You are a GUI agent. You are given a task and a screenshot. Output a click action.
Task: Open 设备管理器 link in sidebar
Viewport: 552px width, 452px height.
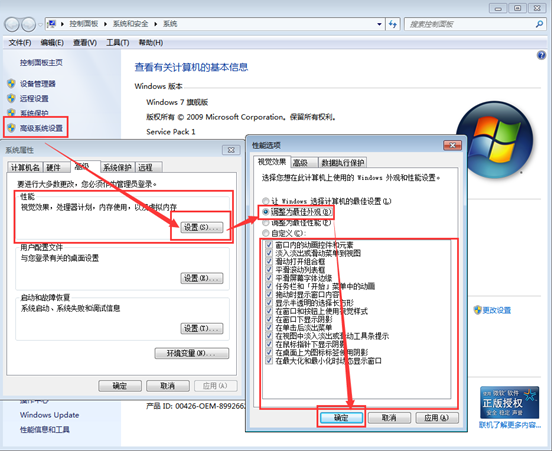[x=38, y=84]
